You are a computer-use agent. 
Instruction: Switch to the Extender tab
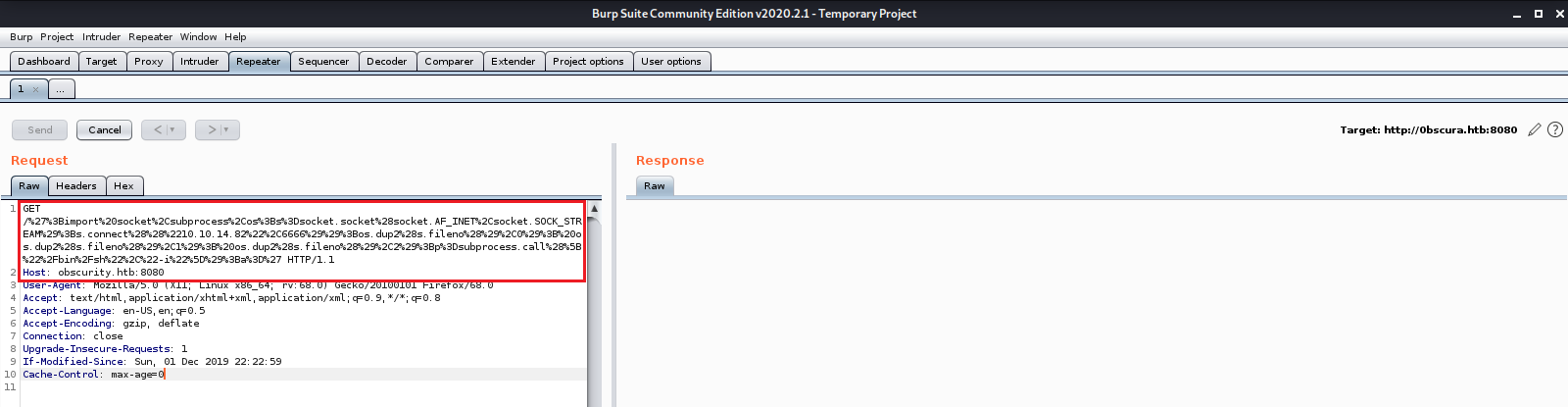(514, 61)
